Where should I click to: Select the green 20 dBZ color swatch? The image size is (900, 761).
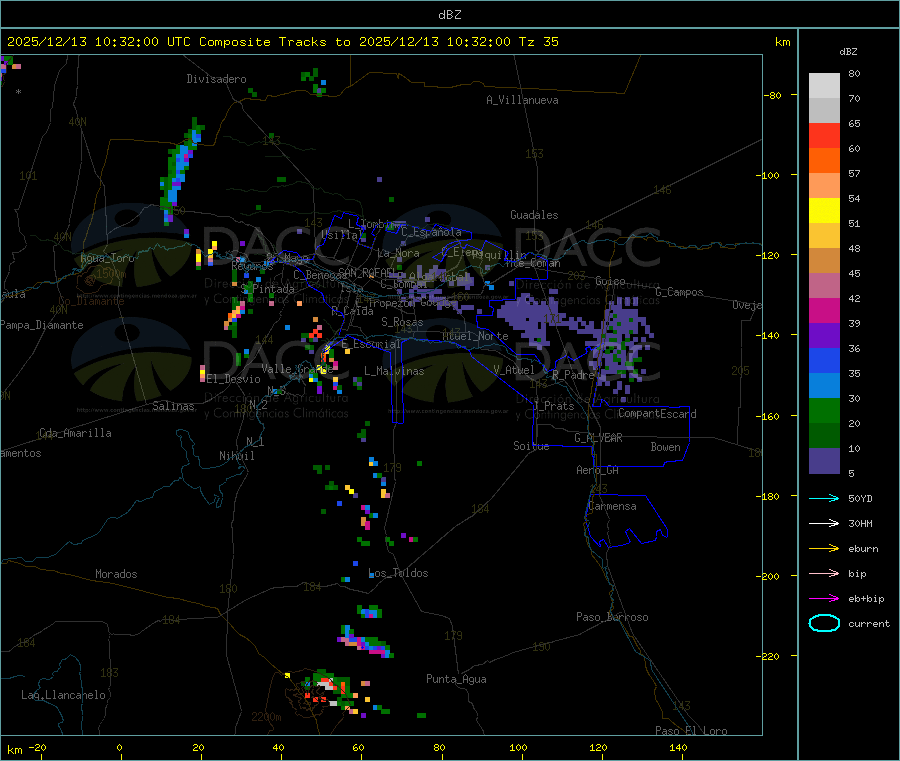(x=824, y=410)
